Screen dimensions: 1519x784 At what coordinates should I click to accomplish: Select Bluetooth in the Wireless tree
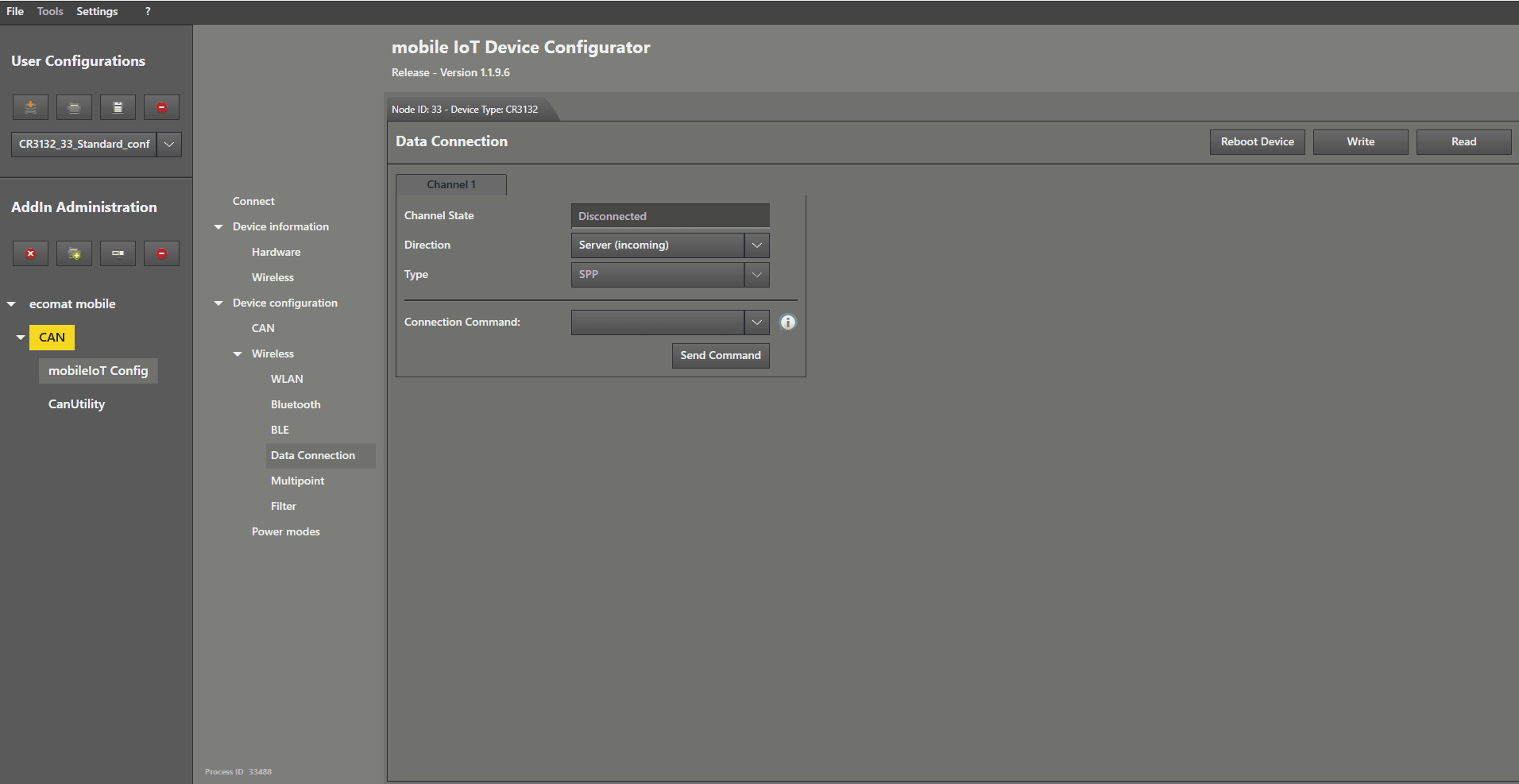[296, 404]
